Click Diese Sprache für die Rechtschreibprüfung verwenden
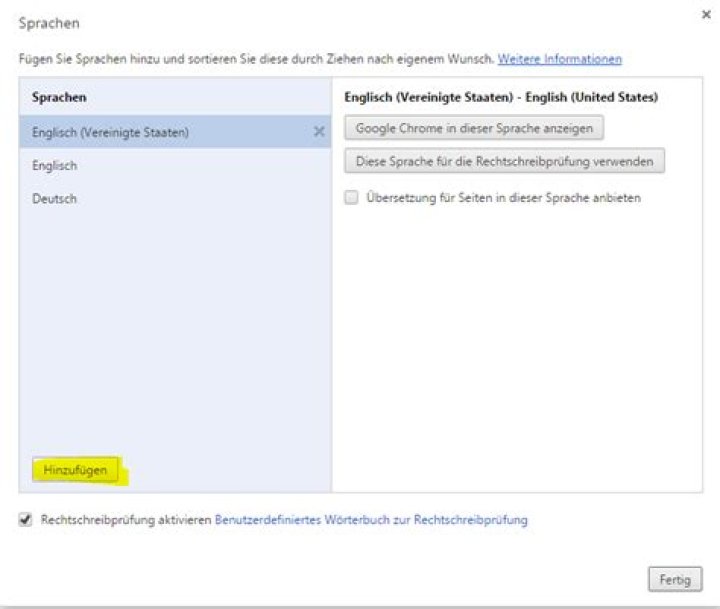720x609 pixels. click(504, 161)
